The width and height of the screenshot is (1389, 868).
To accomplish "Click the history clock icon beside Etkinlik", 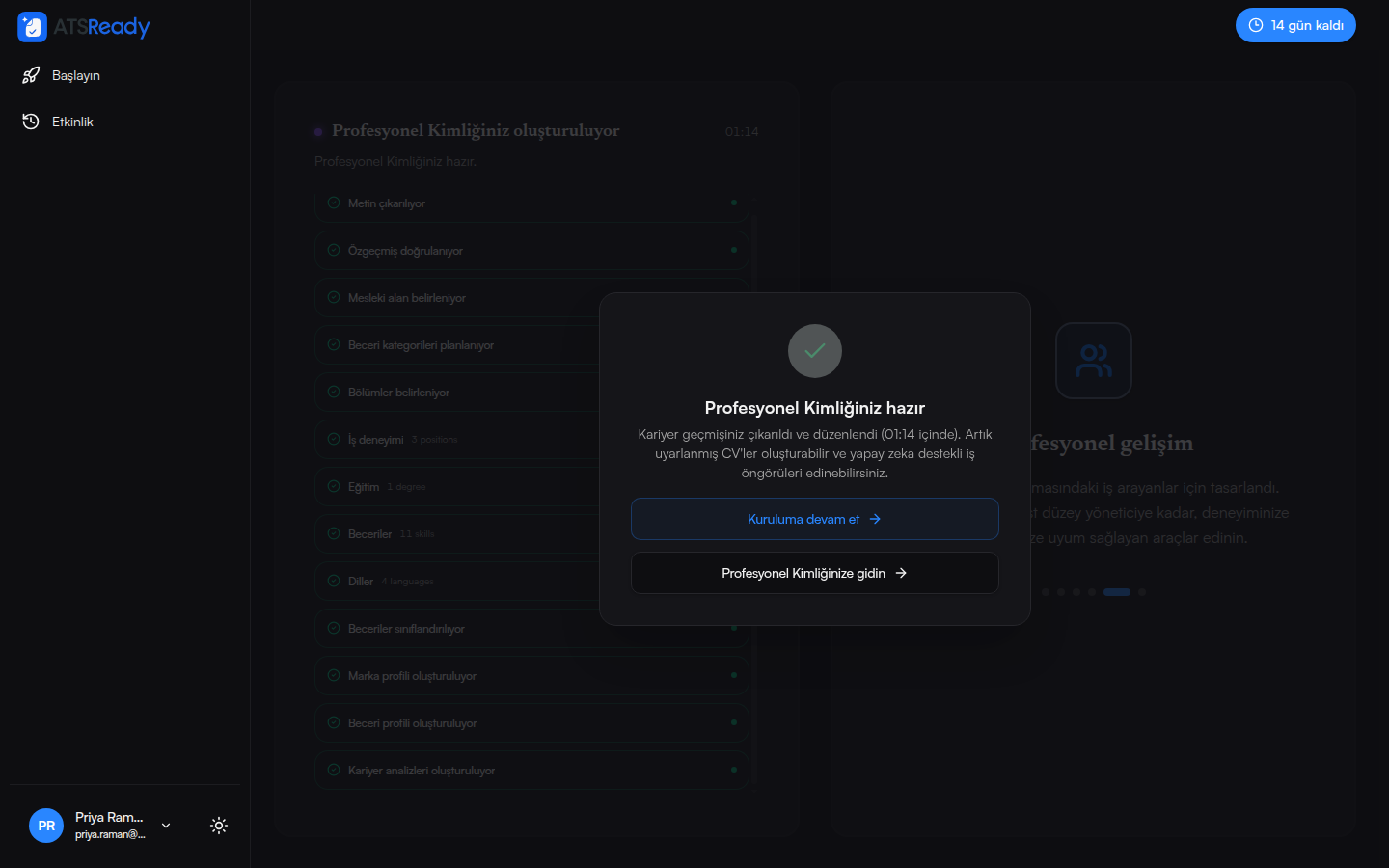I will click(31, 122).
